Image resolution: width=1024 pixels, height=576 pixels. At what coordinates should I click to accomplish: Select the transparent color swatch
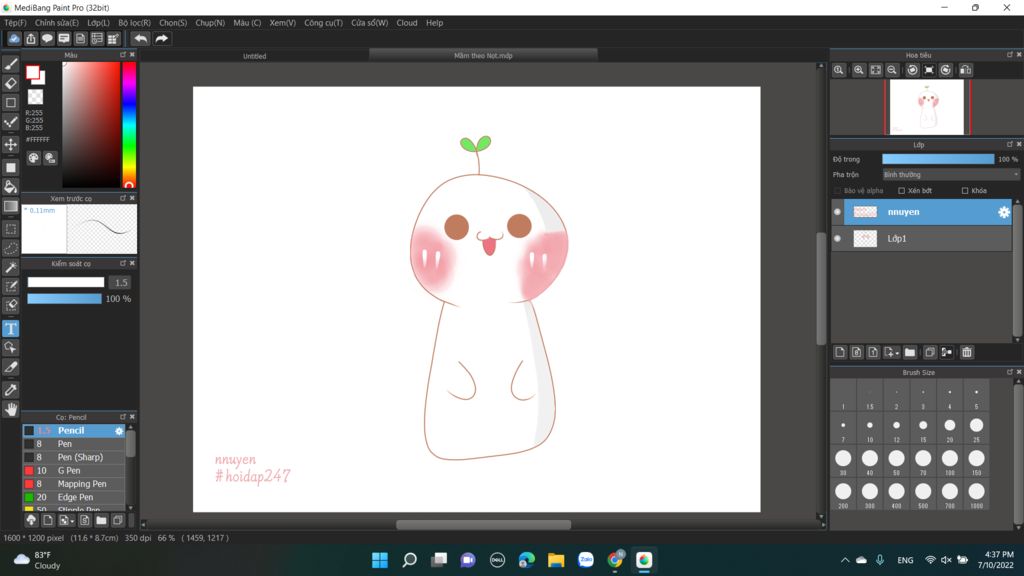pos(35,97)
